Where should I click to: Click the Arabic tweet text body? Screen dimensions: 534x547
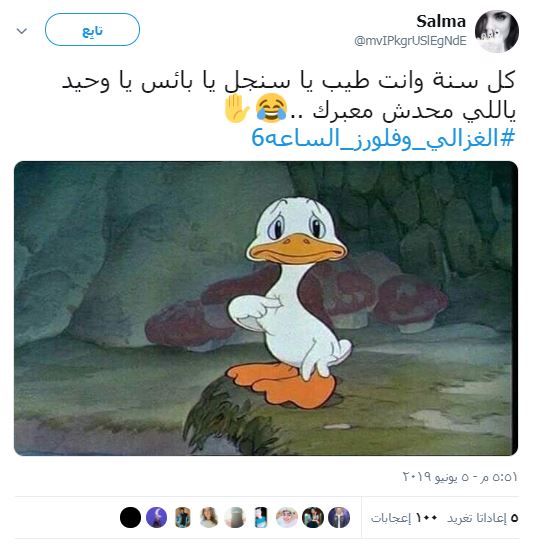click(x=289, y=97)
